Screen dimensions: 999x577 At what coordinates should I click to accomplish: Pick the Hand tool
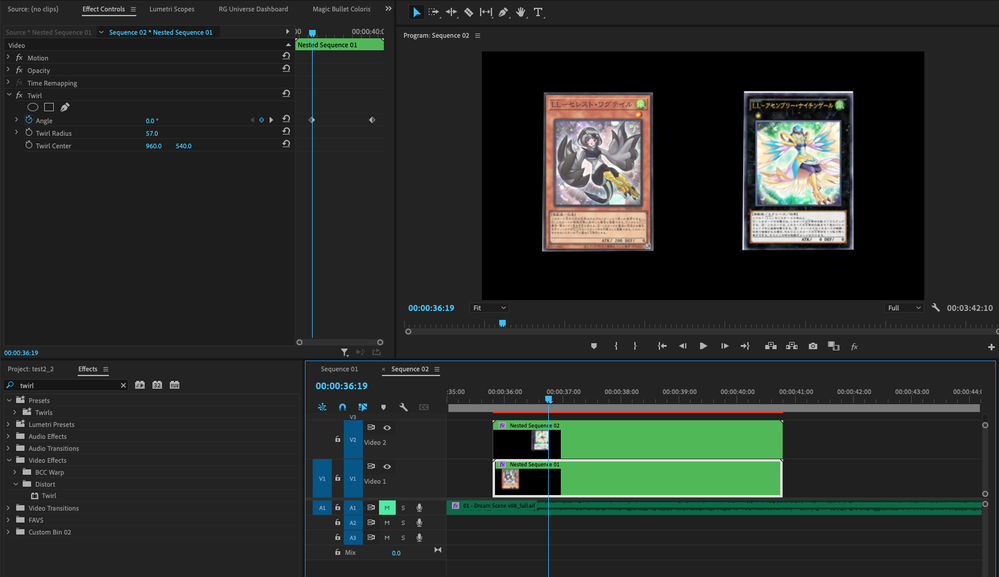521,13
